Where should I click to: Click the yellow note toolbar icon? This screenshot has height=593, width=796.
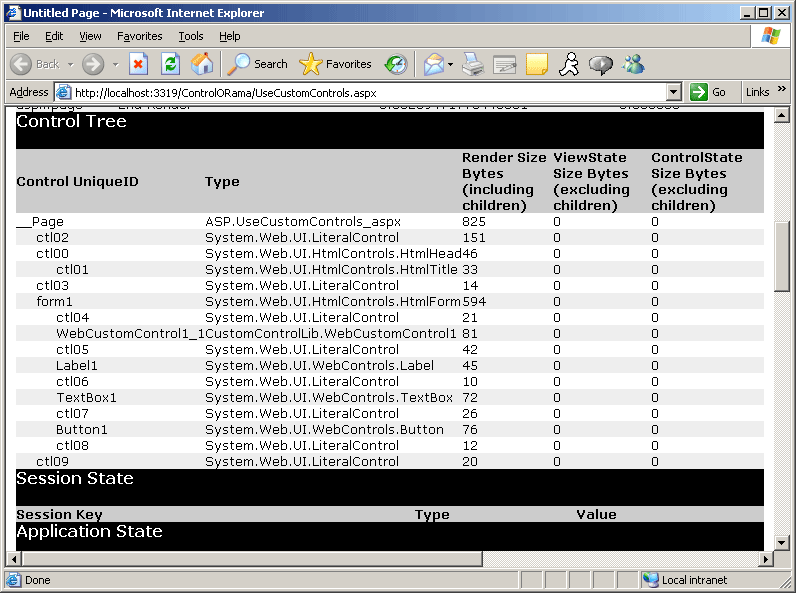click(x=537, y=64)
